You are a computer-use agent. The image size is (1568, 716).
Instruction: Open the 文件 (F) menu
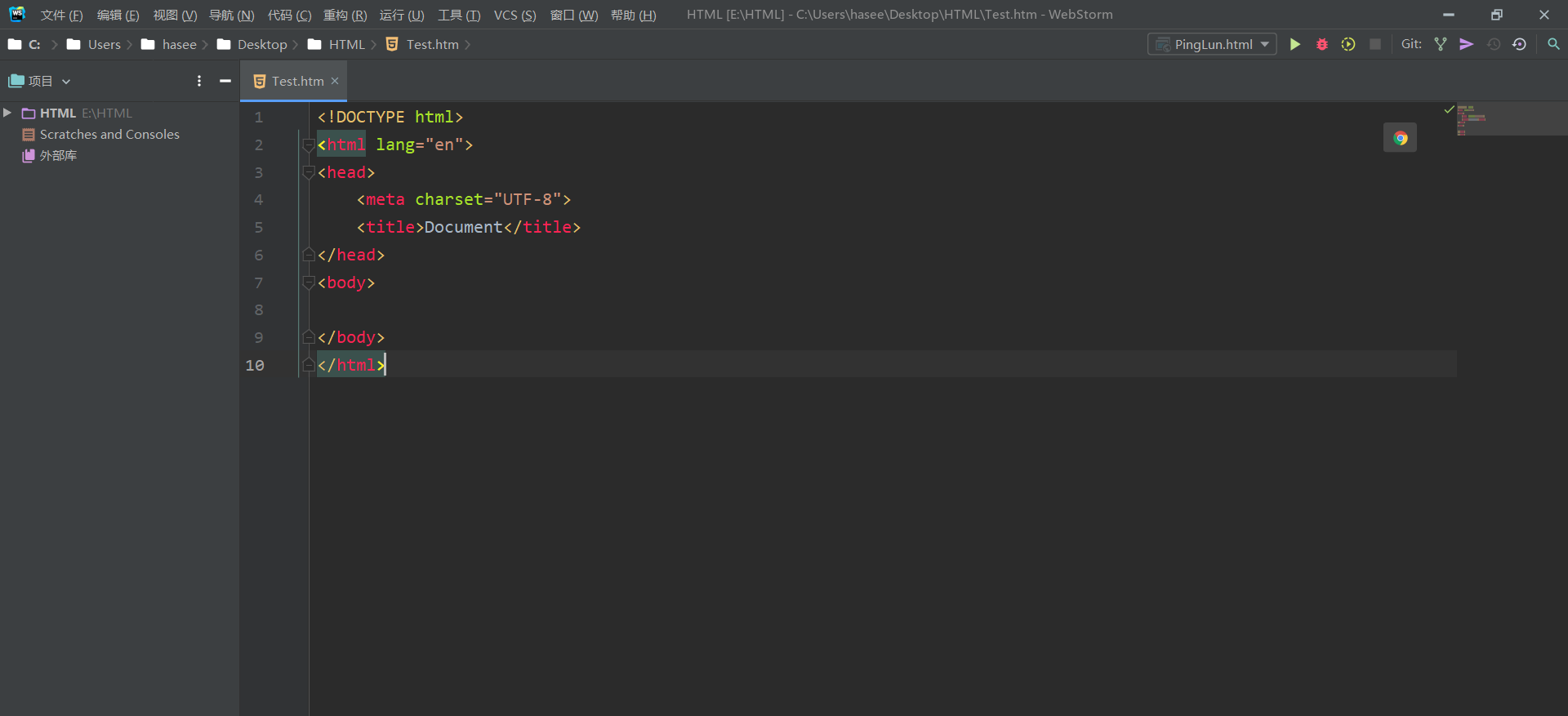pos(62,15)
